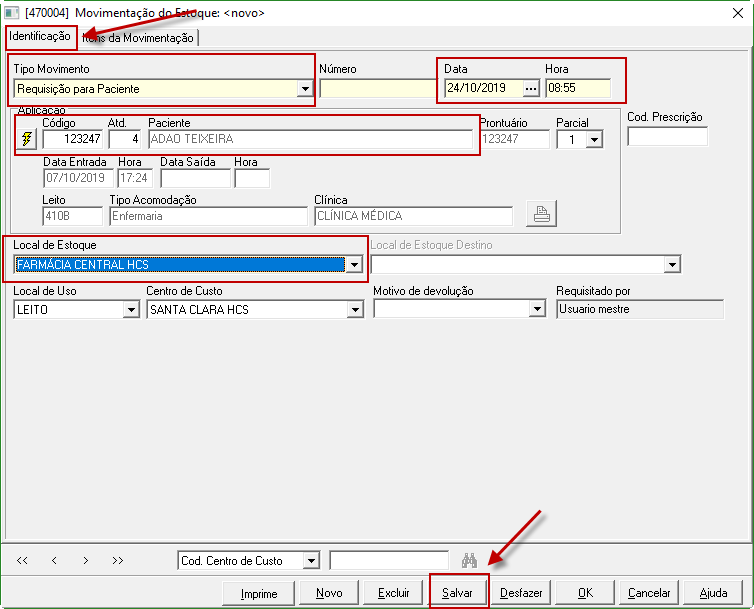Image resolution: width=754 pixels, height=609 pixels.
Task: Click the Clínica field CLÍNICA MÉDICA
Action: [x=414, y=216]
